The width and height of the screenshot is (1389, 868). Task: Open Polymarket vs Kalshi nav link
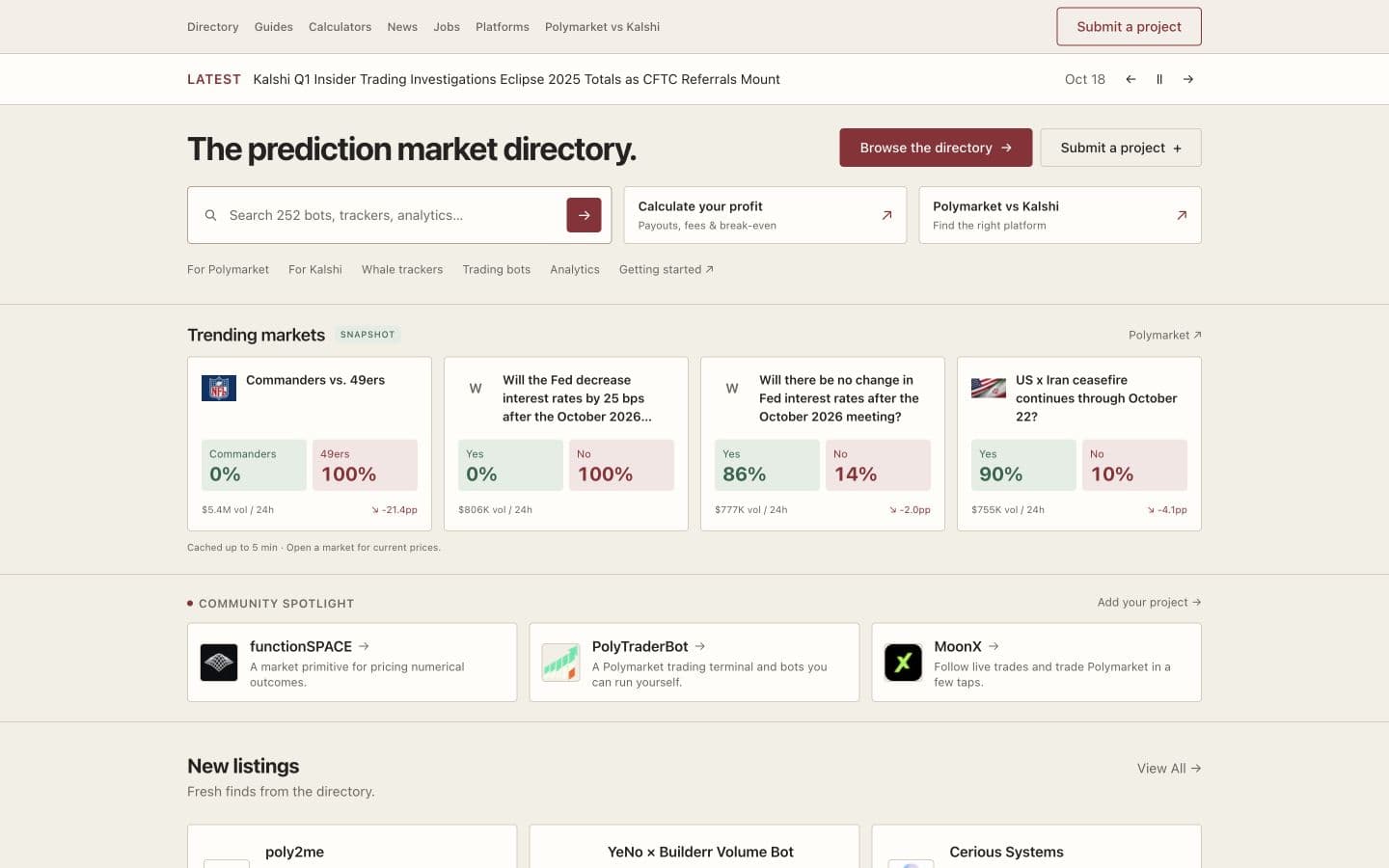coord(602,27)
